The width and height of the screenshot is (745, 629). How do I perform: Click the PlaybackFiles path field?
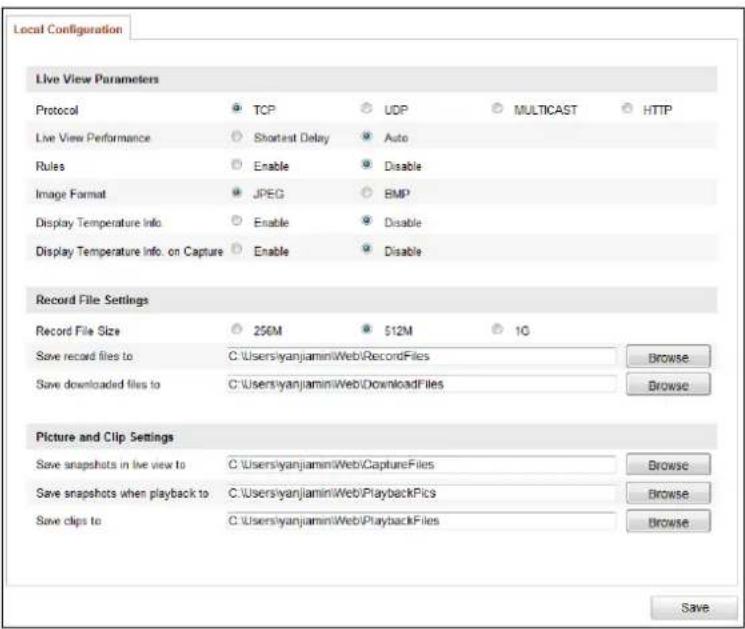pyautogui.click(x=421, y=521)
